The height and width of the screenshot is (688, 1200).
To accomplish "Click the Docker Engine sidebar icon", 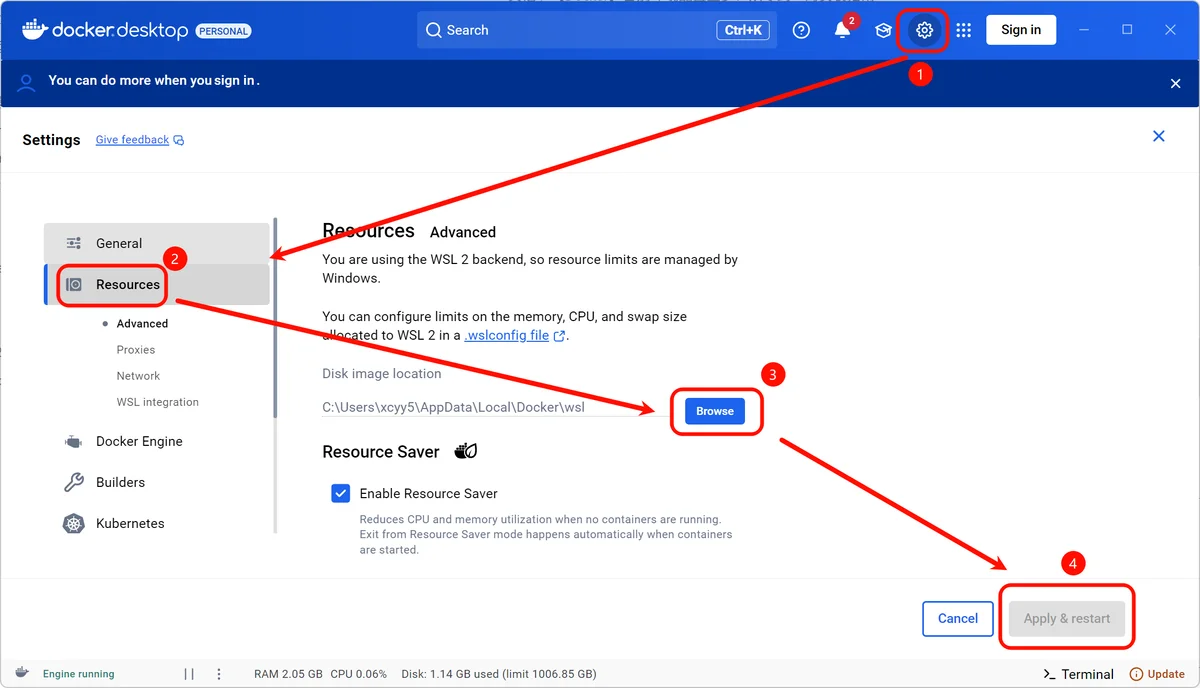I will (74, 442).
